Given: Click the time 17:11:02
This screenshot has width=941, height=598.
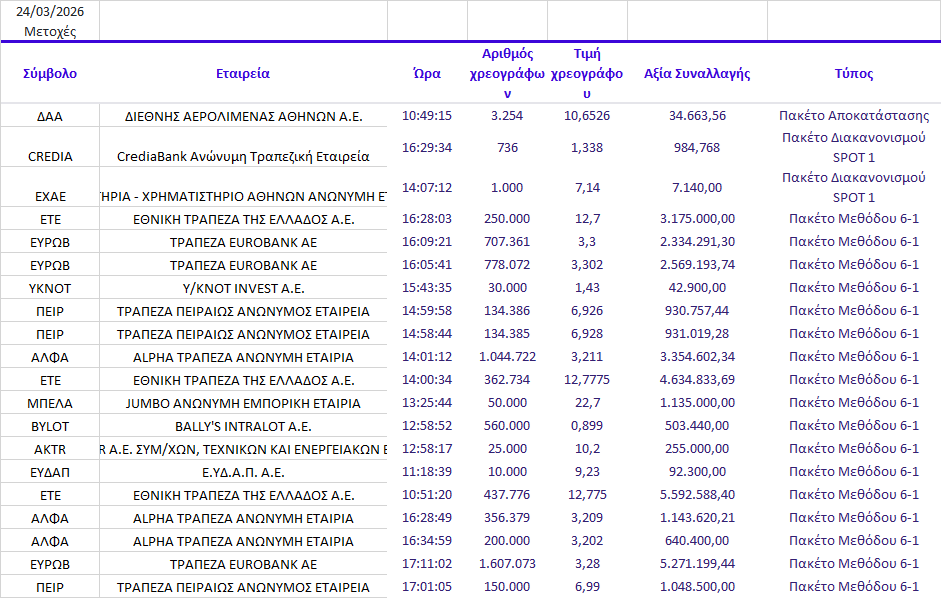Looking at the screenshot, I should [427, 564].
